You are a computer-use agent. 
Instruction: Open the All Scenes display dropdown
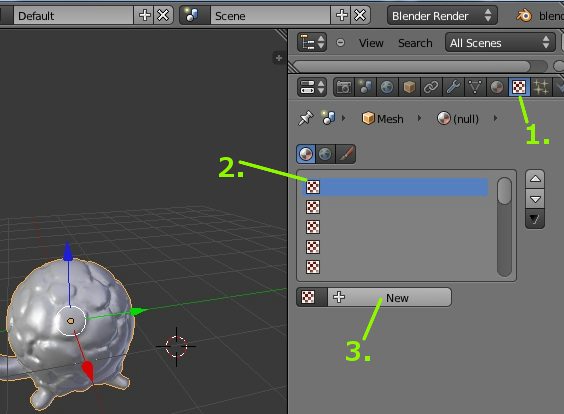pos(500,43)
